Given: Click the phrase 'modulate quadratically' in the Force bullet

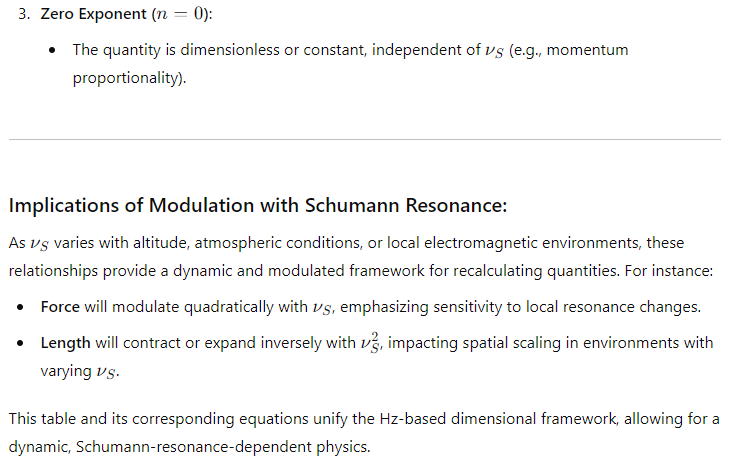Looking at the screenshot, I should click(193, 306).
